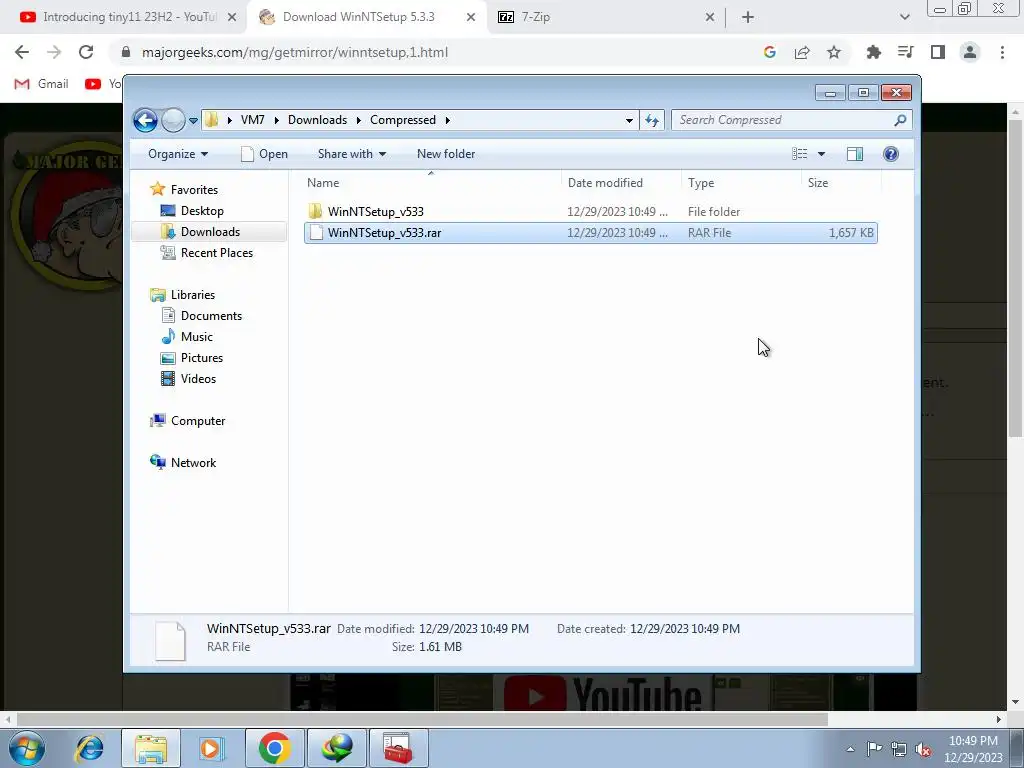Image resolution: width=1024 pixels, height=768 pixels.
Task: Click the VM7 breadcrumb segment
Action: 253,120
